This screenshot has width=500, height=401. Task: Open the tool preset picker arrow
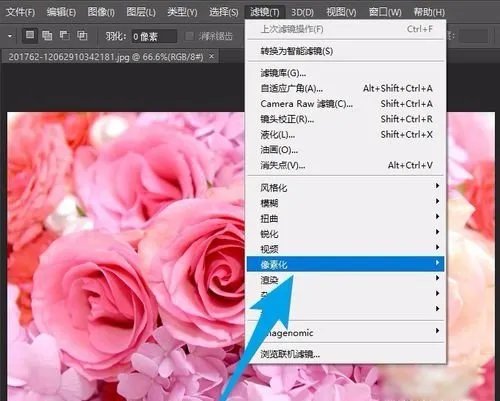10,36
